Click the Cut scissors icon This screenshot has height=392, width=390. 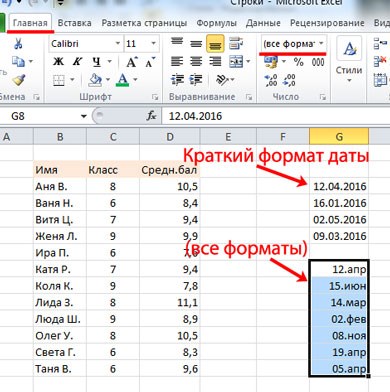tap(18, 43)
